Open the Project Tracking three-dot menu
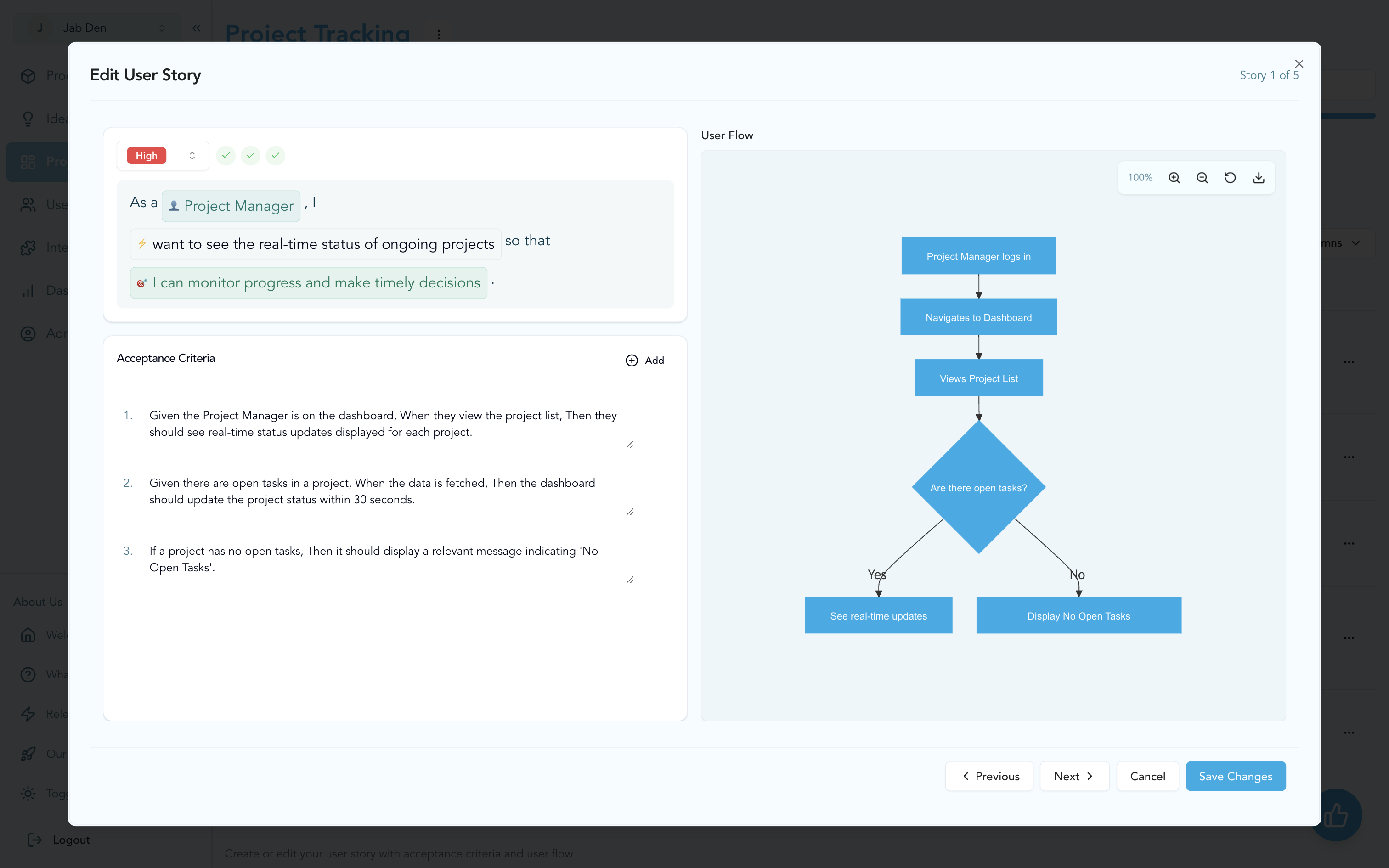 tap(439, 34)
